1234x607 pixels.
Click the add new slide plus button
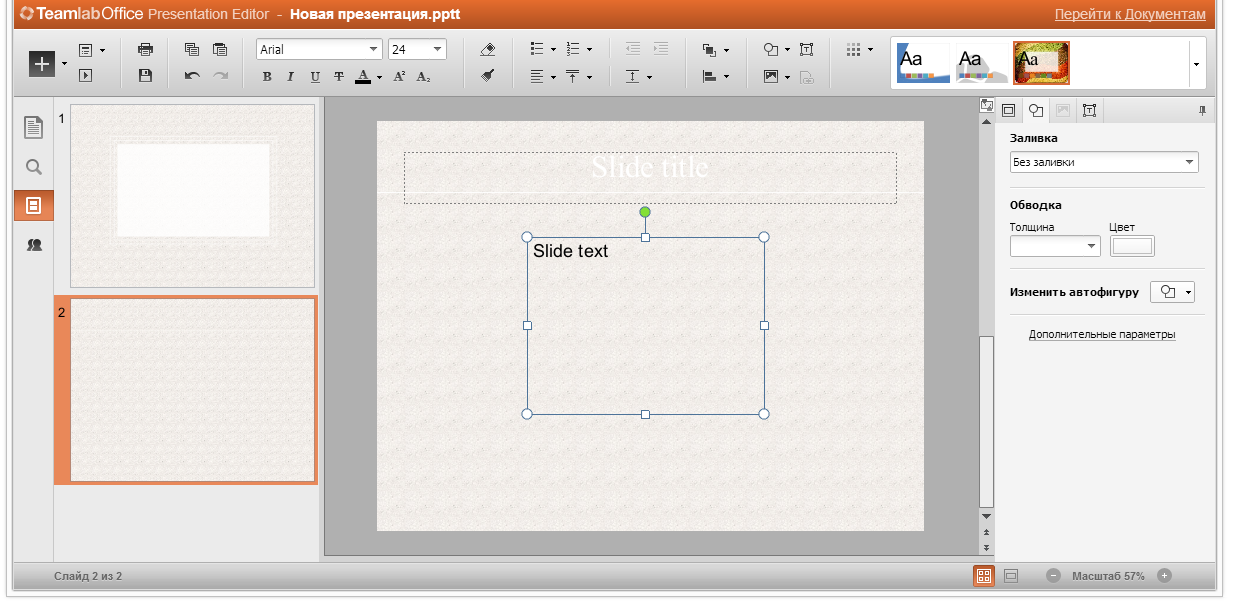pos(42,62)
